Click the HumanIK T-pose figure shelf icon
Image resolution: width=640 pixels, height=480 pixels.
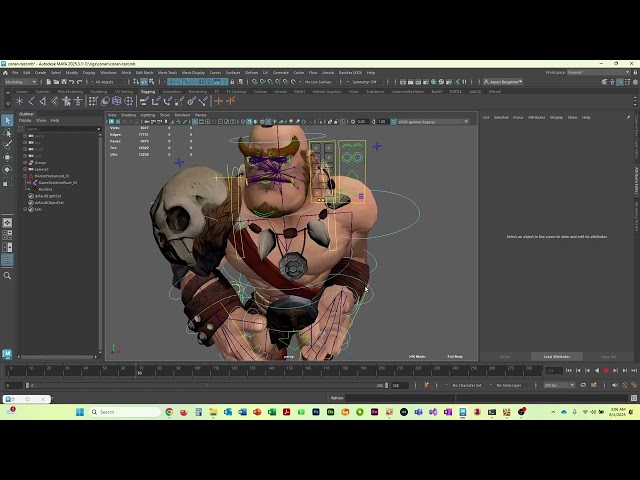[78, 101]
